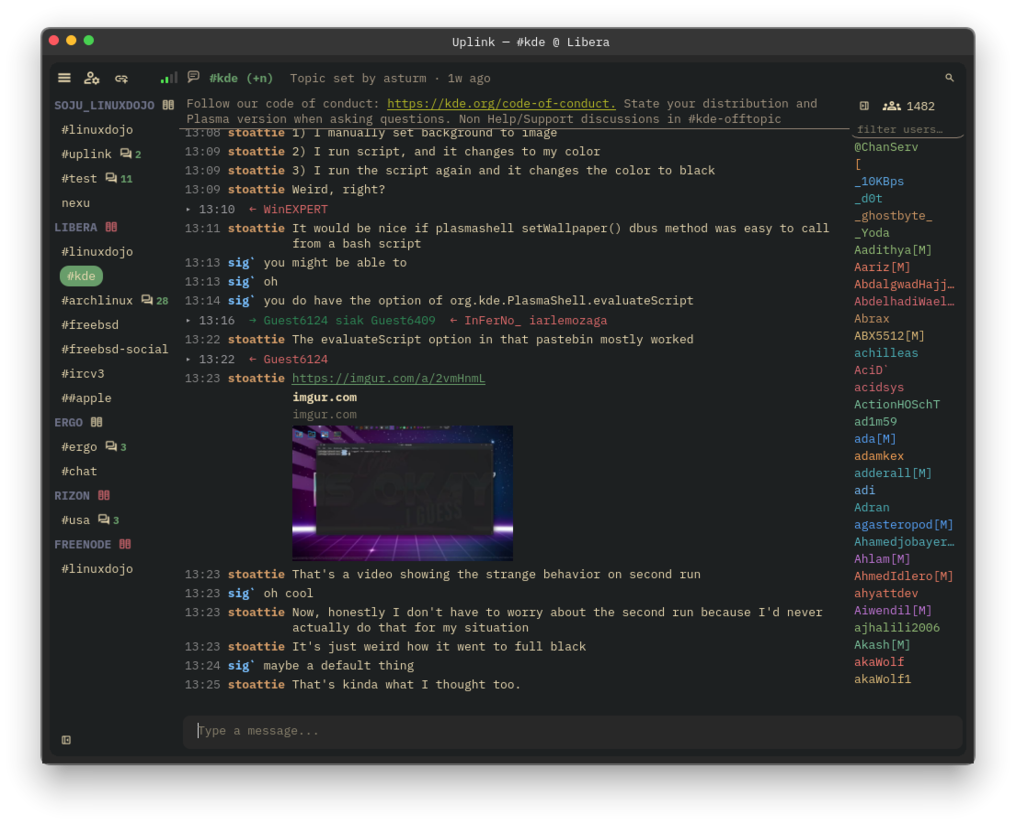Open #linuxdojo channel under SOJU_LINUXDOJO
The width and height of the screenshot is (1016, 824).
tap(97, 130)
